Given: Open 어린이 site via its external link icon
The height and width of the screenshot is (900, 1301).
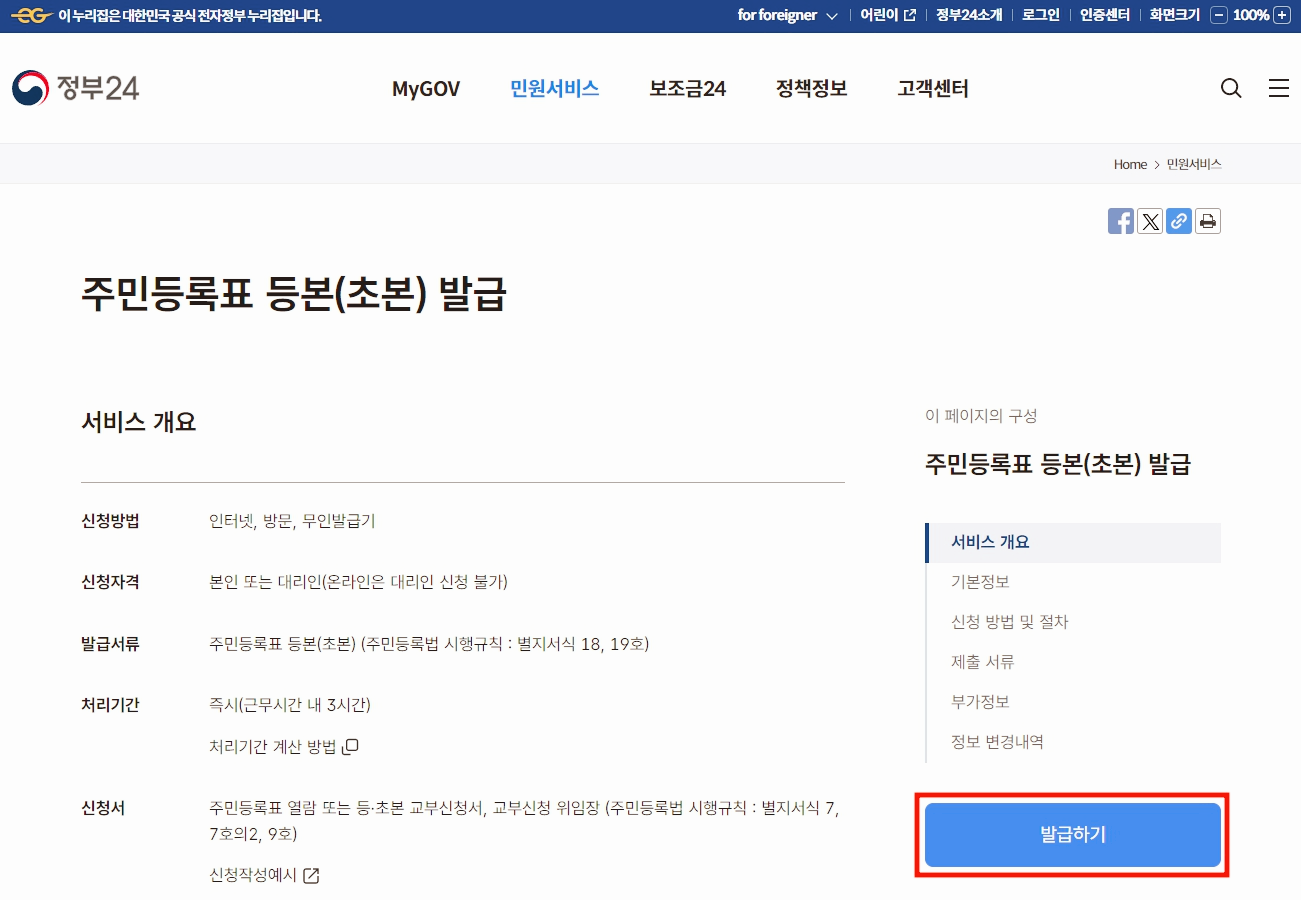Looking at the screenshot, I should 907,15.
